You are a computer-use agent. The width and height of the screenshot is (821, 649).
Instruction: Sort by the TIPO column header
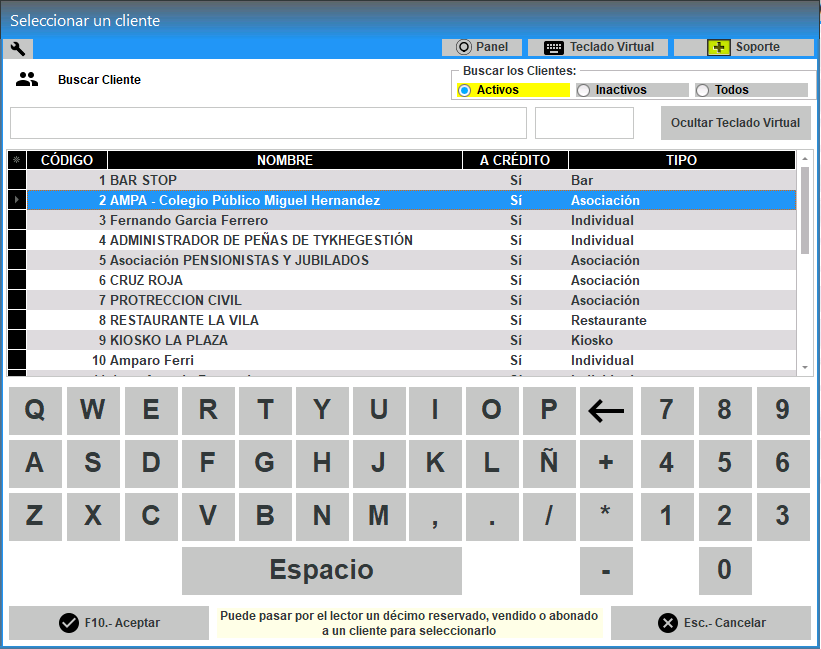682,160
